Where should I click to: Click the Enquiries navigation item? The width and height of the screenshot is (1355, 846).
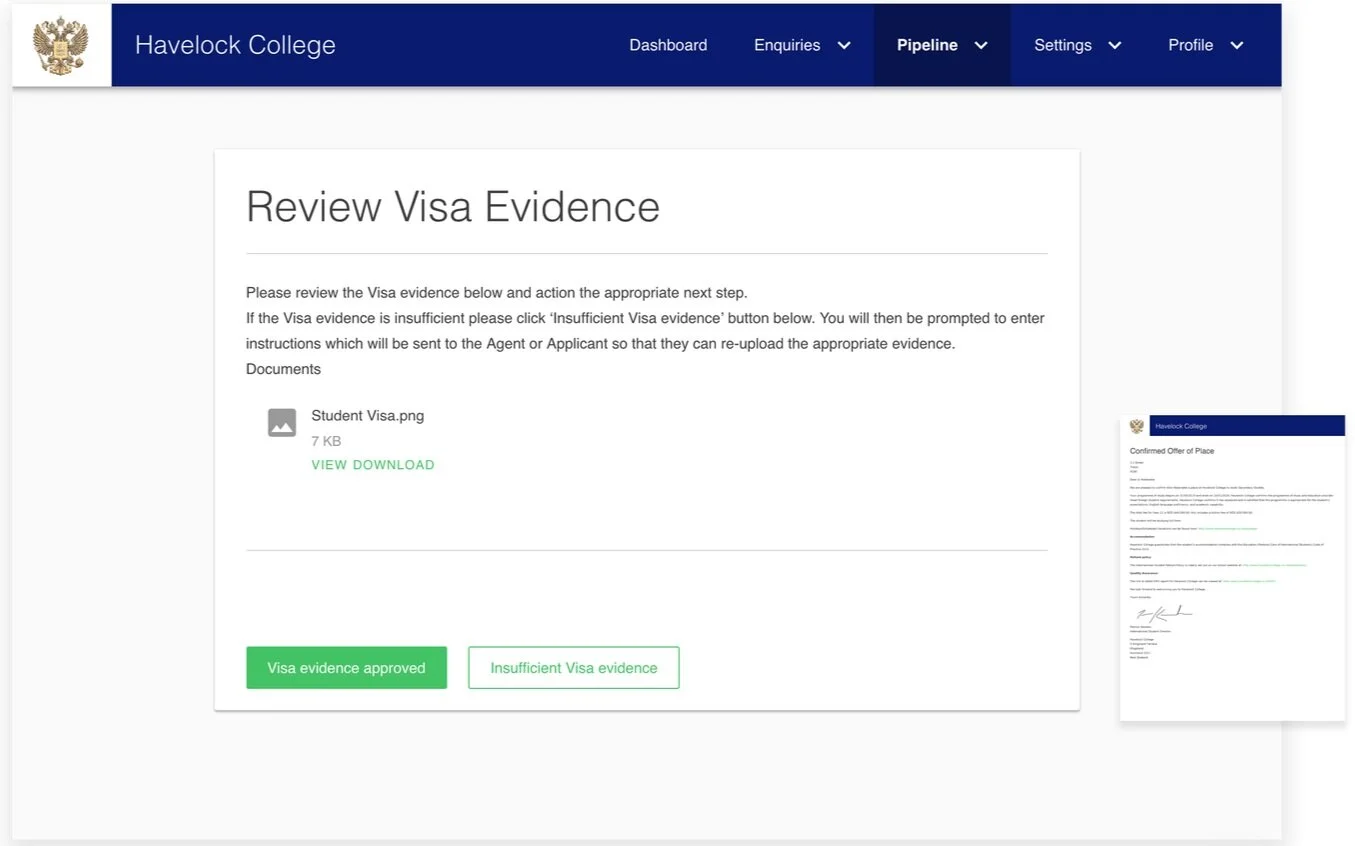[x=787, y=45]
